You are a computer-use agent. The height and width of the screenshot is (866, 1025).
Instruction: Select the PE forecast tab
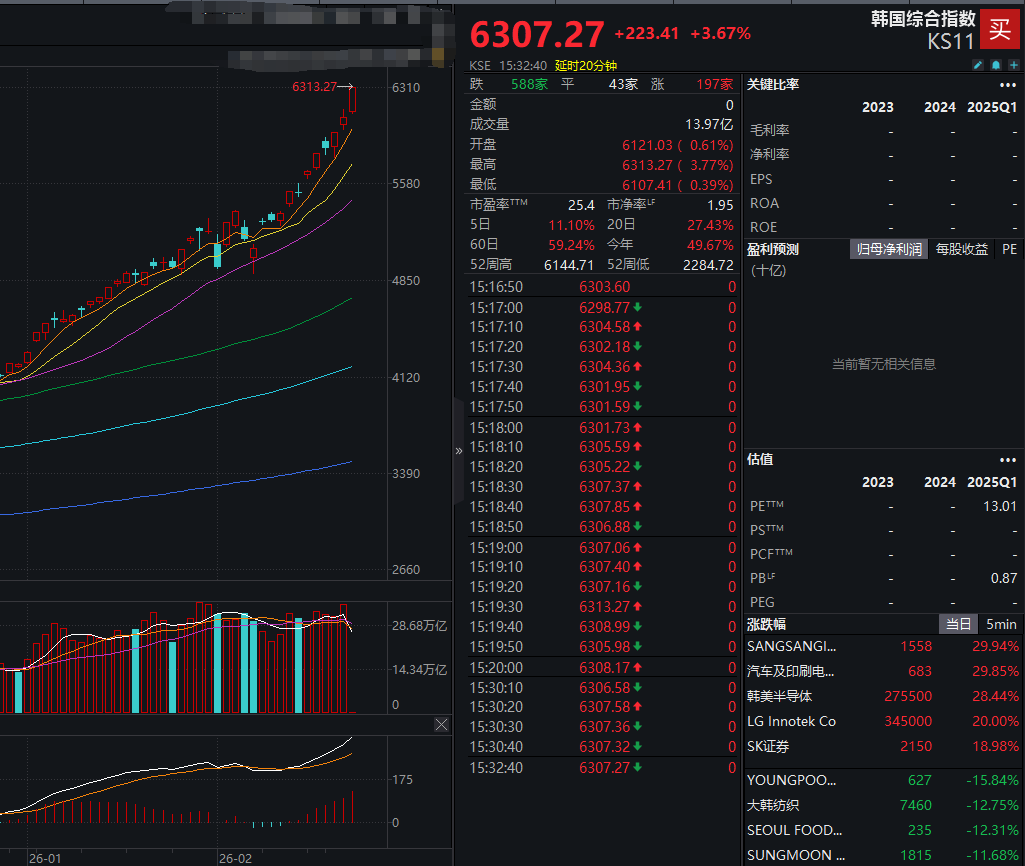click(x=1009, y=249)
